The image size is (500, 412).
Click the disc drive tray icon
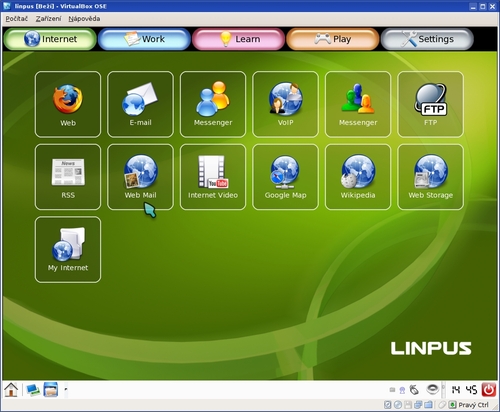tap(433, 389)
